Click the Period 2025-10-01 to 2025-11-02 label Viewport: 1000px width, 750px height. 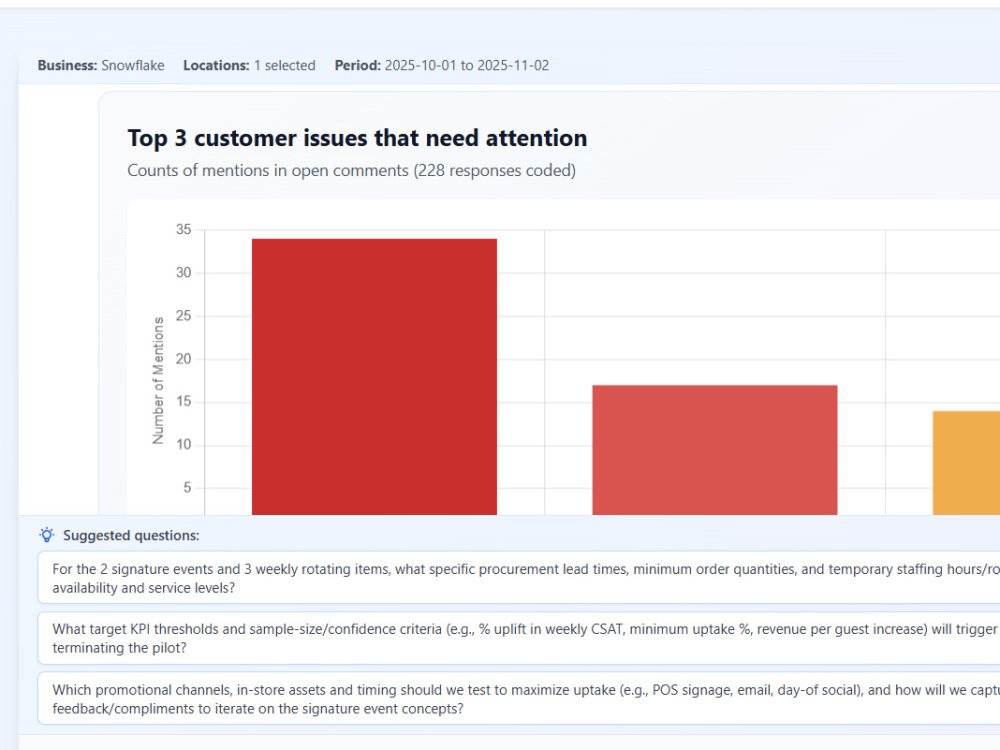click(441, 65)
